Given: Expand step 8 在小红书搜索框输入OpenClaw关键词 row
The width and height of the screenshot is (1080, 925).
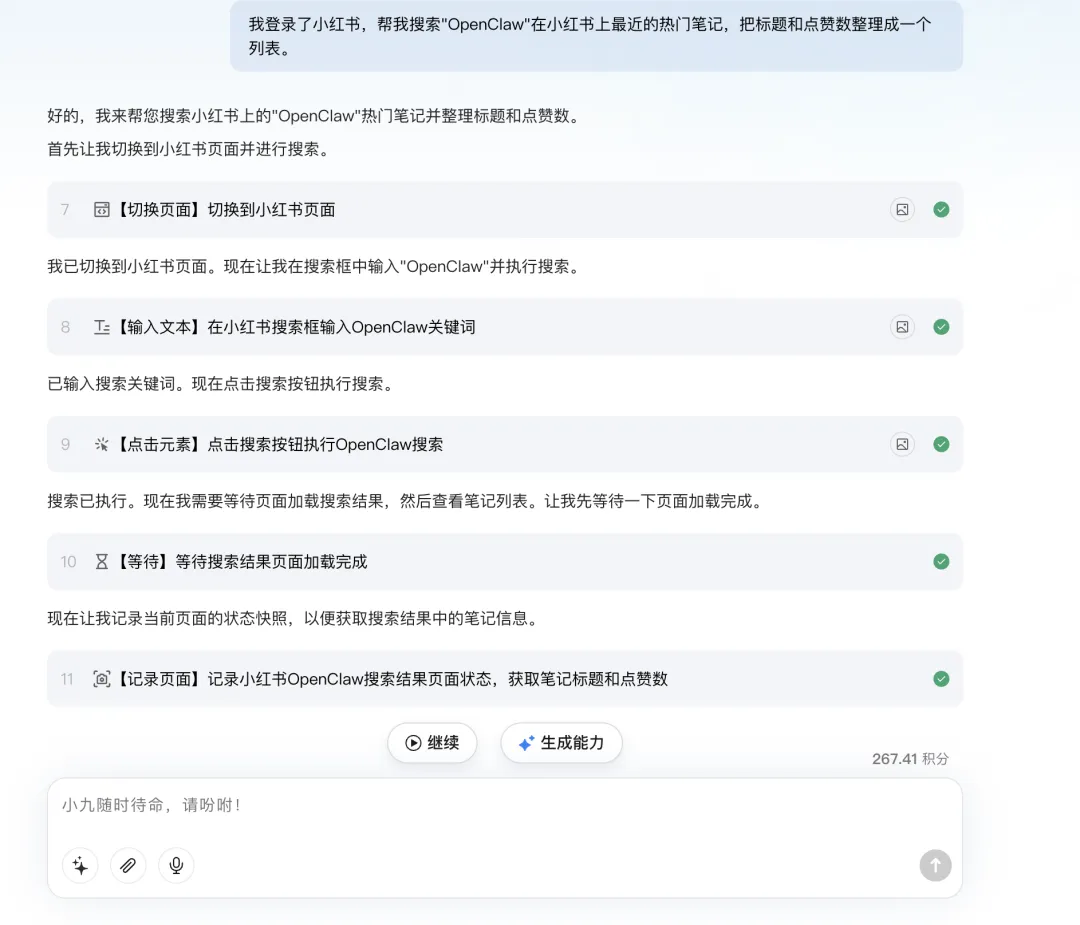Looking at the screenshot, I should click(504, 327).
